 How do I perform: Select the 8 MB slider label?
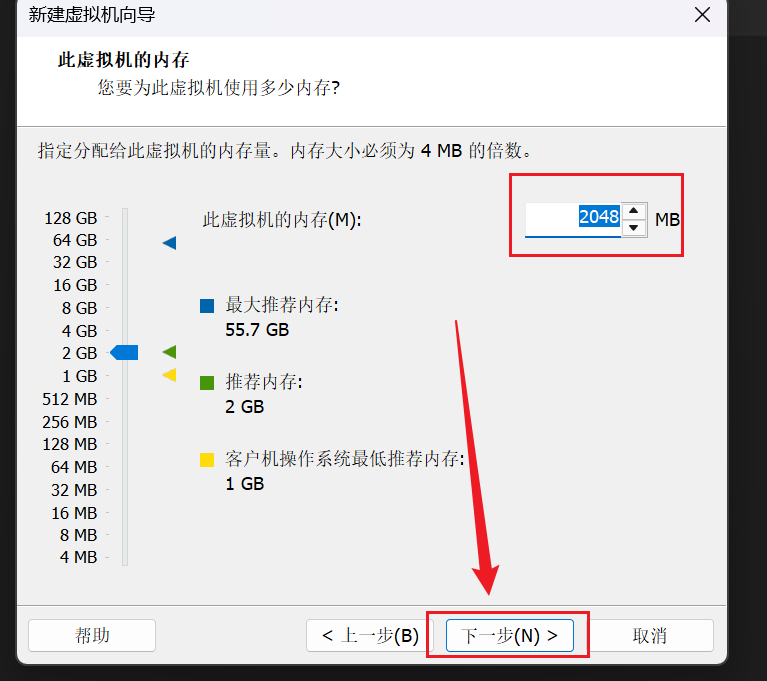pos(78,535)
